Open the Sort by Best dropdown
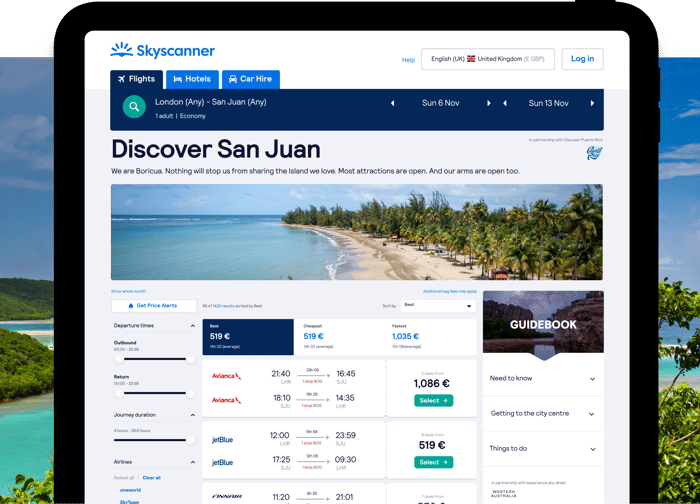Image resolution: width=700 pixels, height=504 pixels. click(438, 306)
